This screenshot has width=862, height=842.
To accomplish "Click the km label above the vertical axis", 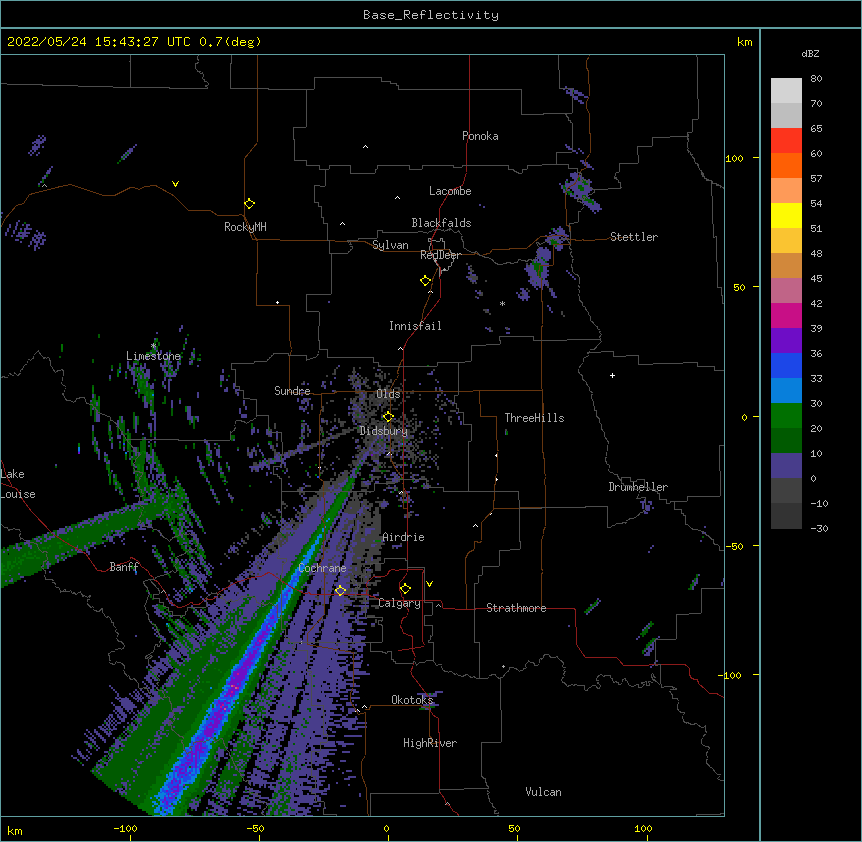I will pos(745,42).
